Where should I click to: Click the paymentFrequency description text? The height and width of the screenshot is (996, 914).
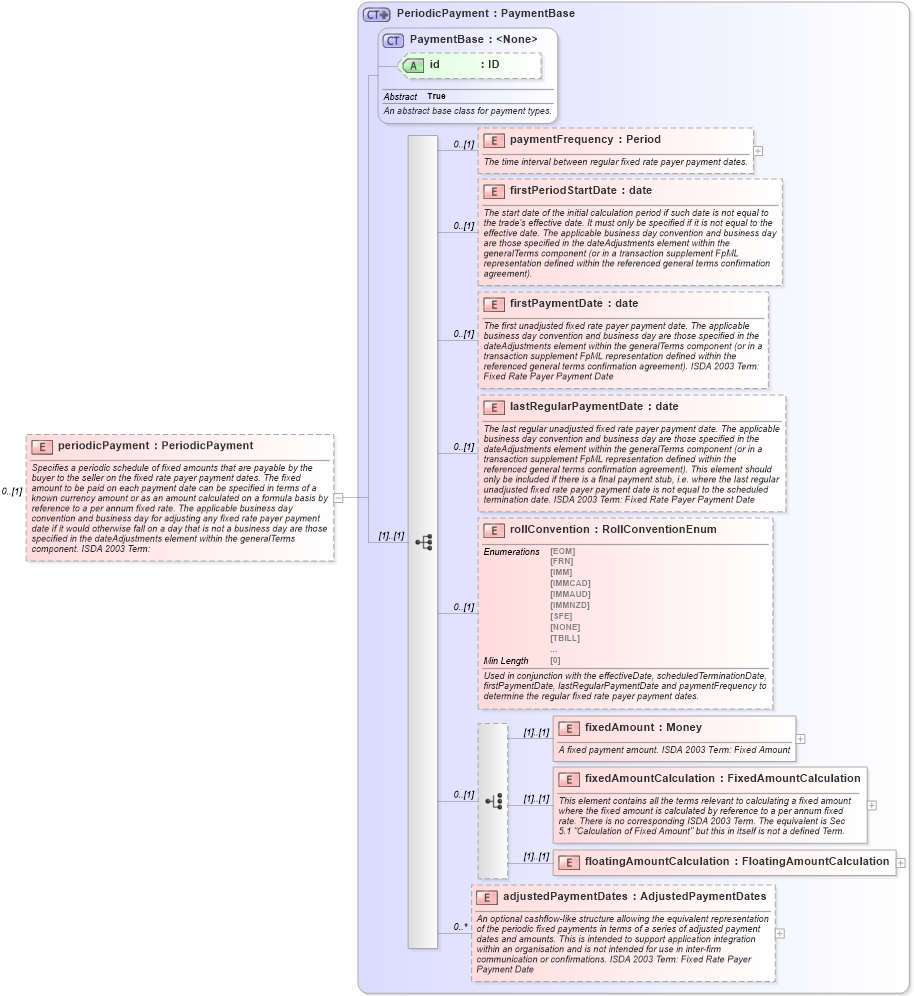(615, 162)
